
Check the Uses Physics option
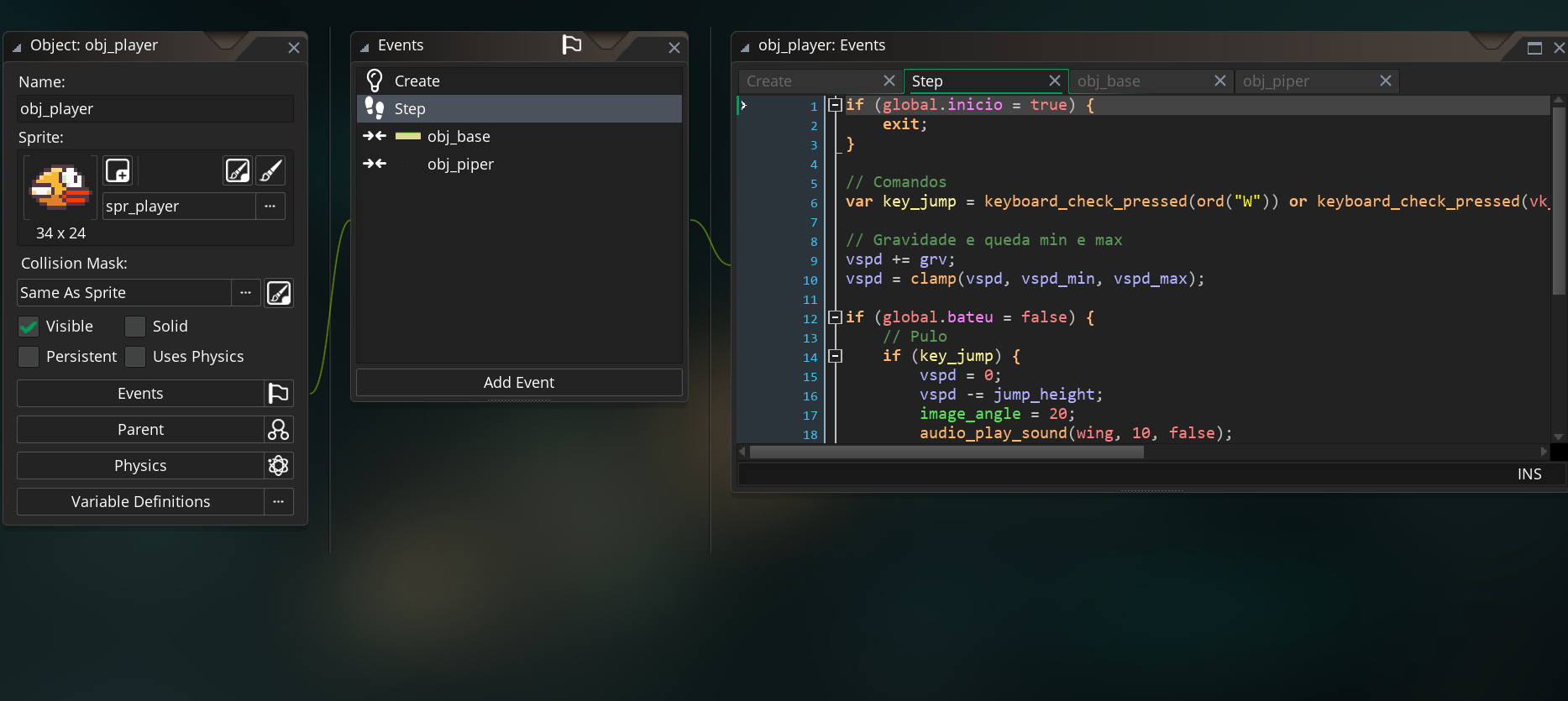(x=135, y=357)
